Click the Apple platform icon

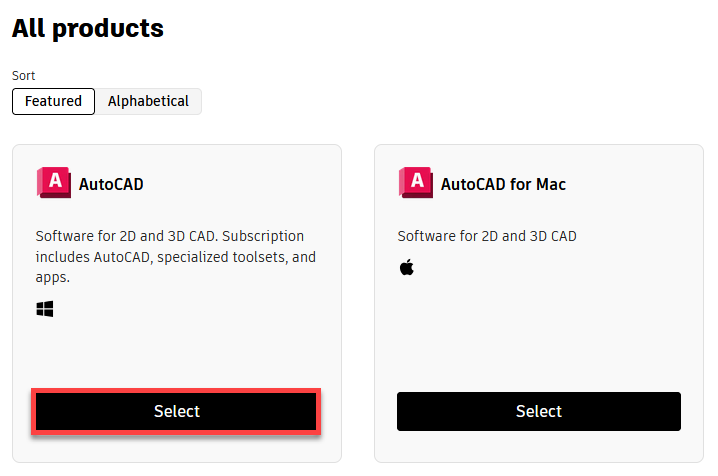pyautogui.click(x=407, y=267)
